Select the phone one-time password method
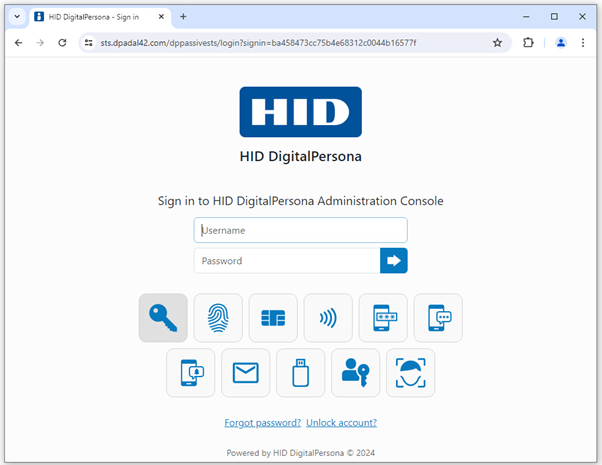This screenshot has height=465, width=602. [x=383, y=318]
